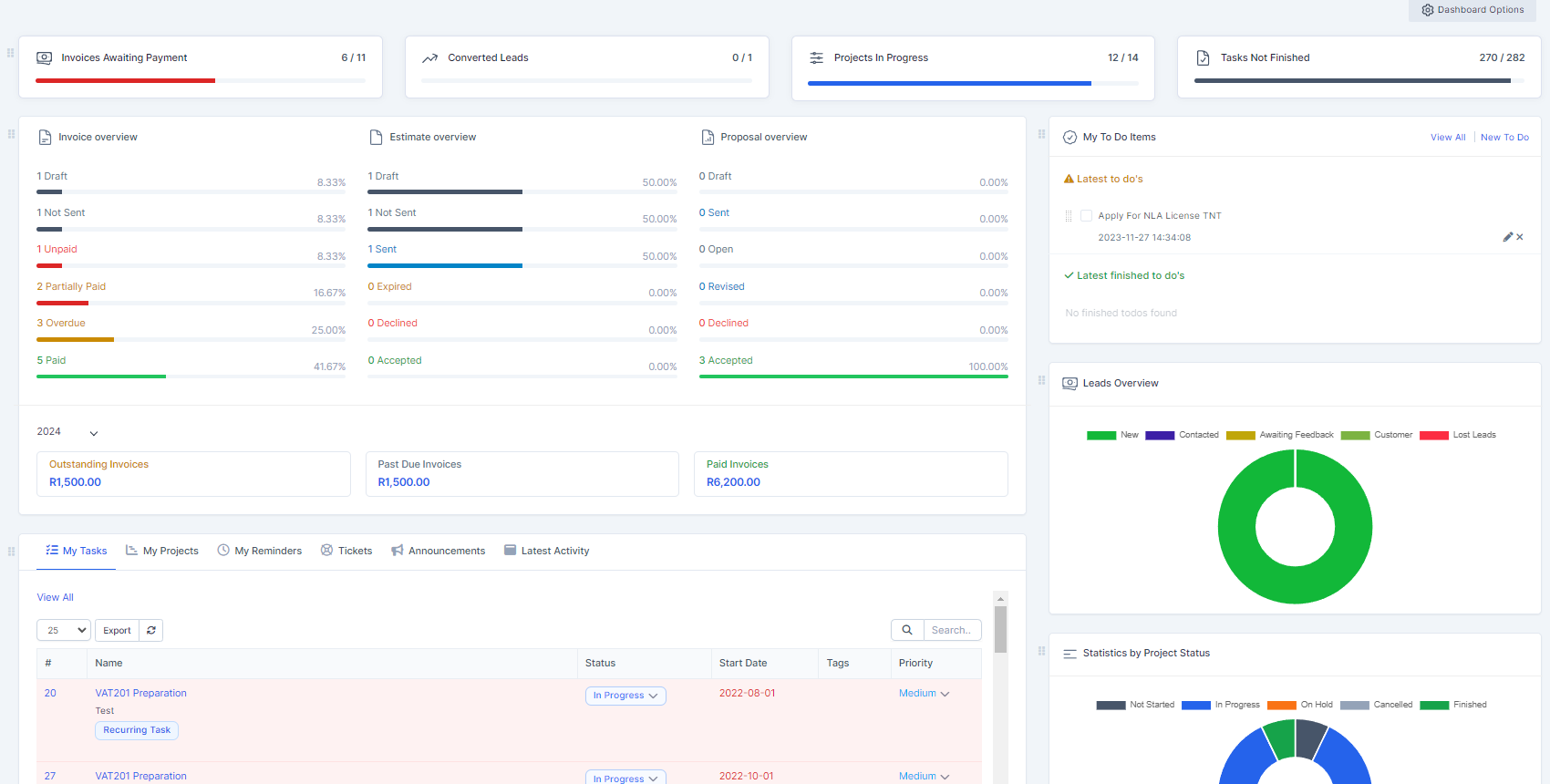The width and height of the screenshot is (1550, 784).
Task: Click the 5 Paid invoice status
Action: click(x=51, y=361)
